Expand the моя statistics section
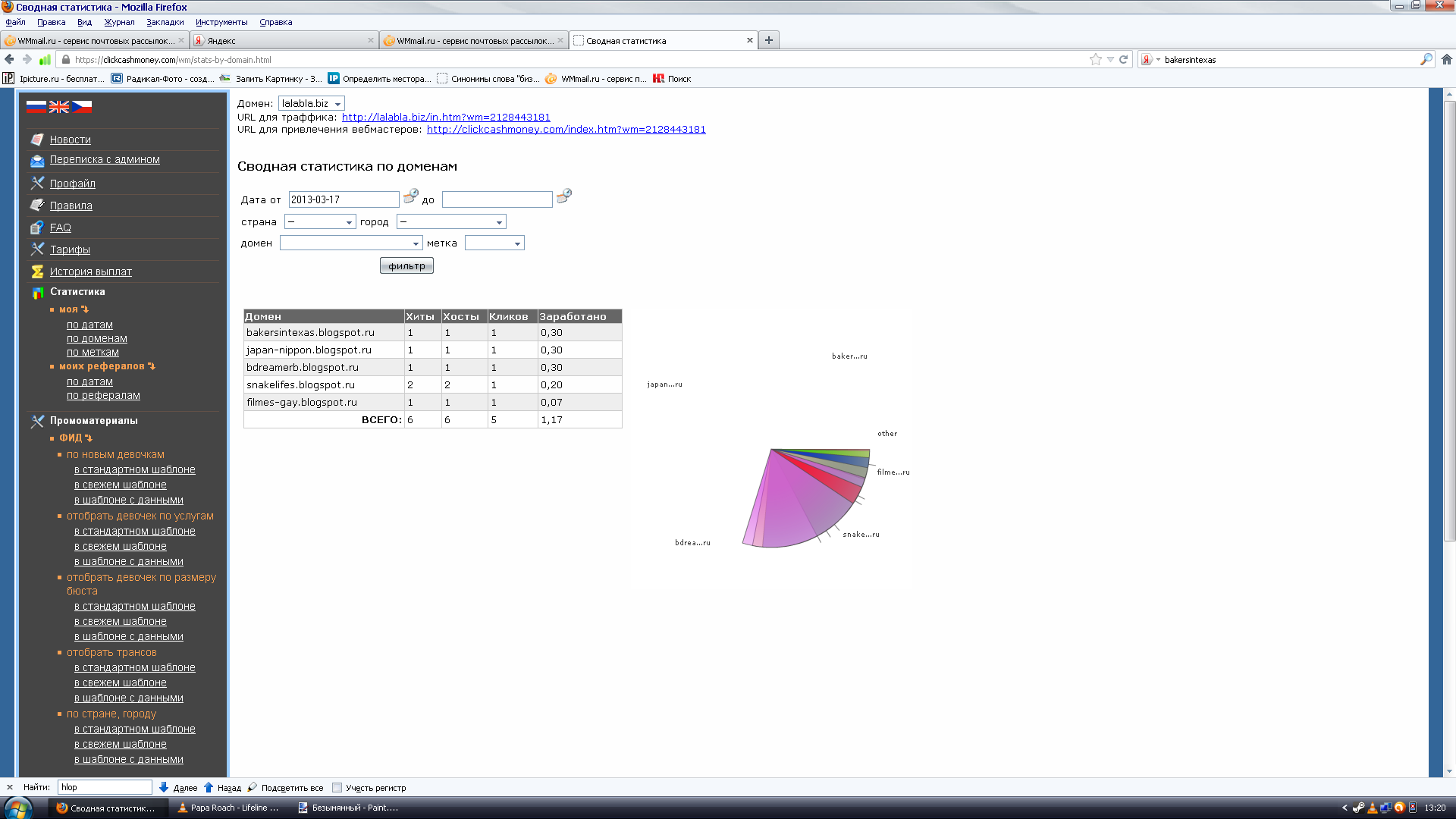 tap(74, 309)
